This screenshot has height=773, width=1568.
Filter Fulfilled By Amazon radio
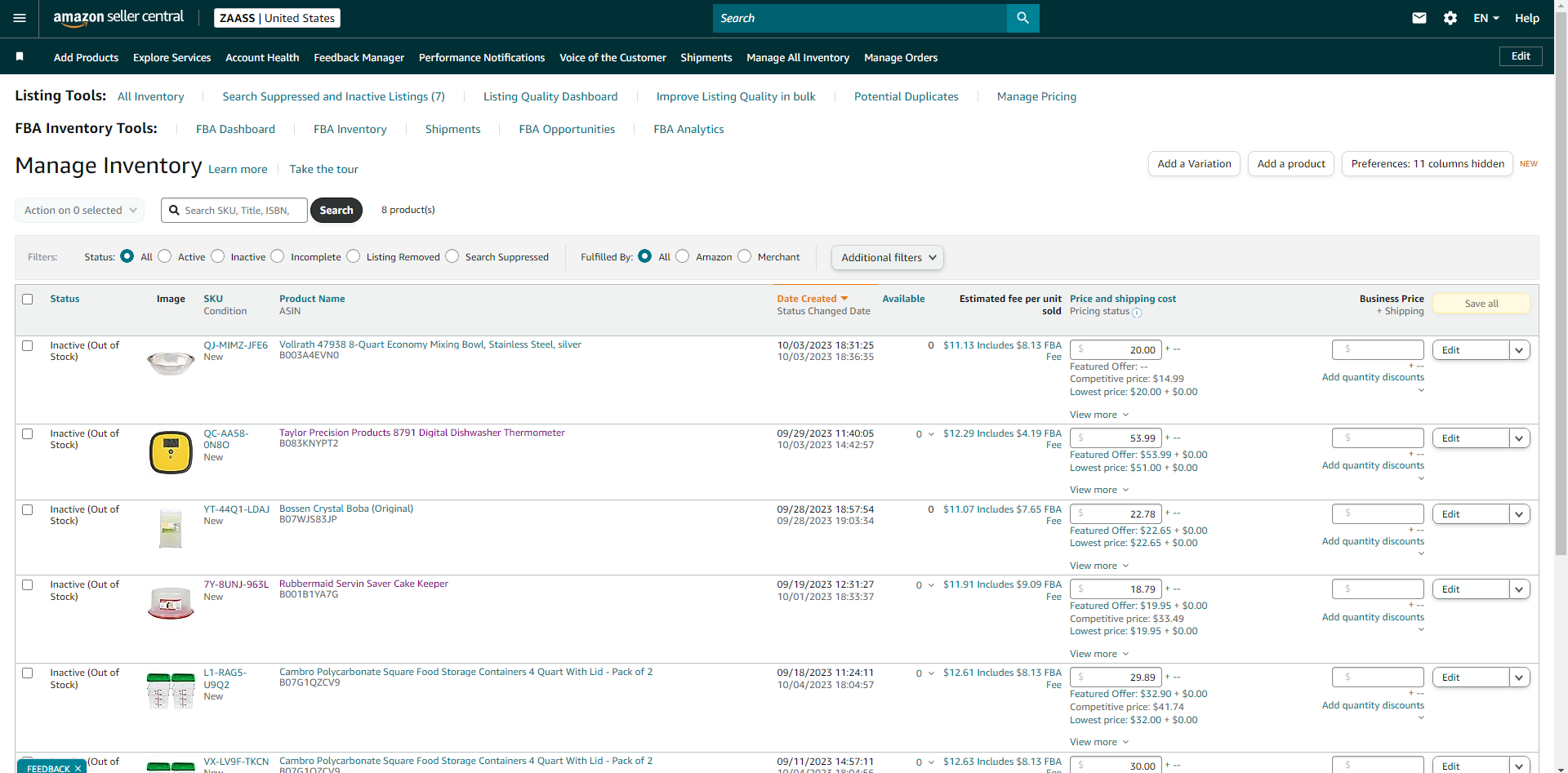(683, 256)
